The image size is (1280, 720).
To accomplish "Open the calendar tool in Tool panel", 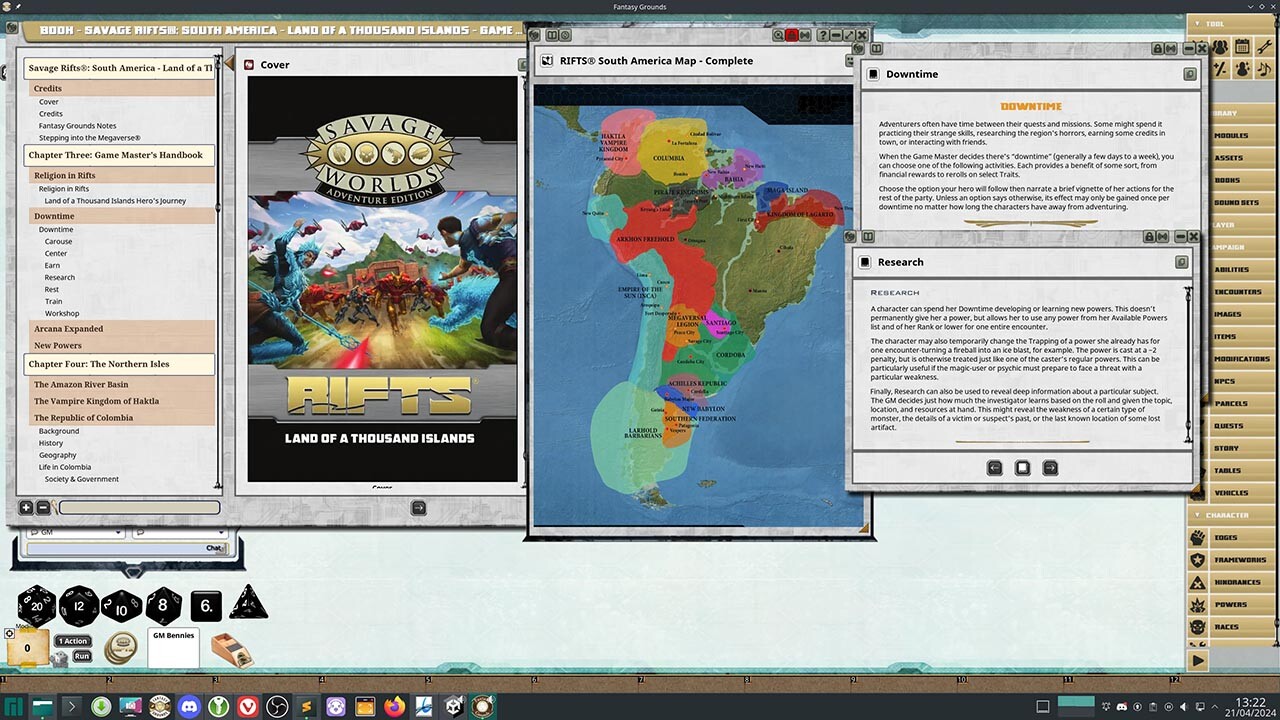I will coord(1242,47).
